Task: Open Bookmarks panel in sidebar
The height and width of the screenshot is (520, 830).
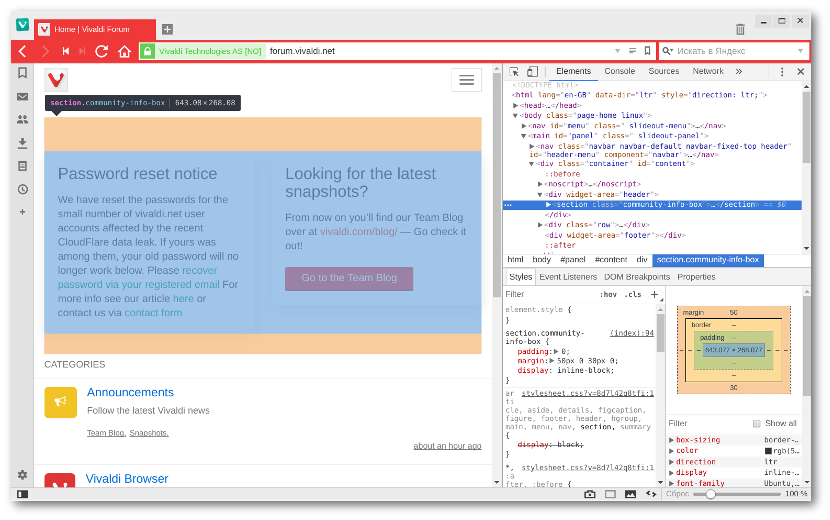Action: pos(22,73)
